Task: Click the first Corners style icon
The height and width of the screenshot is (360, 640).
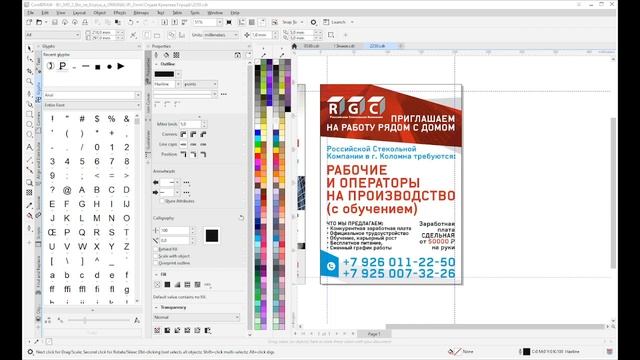Action: [x=183, y=134]
